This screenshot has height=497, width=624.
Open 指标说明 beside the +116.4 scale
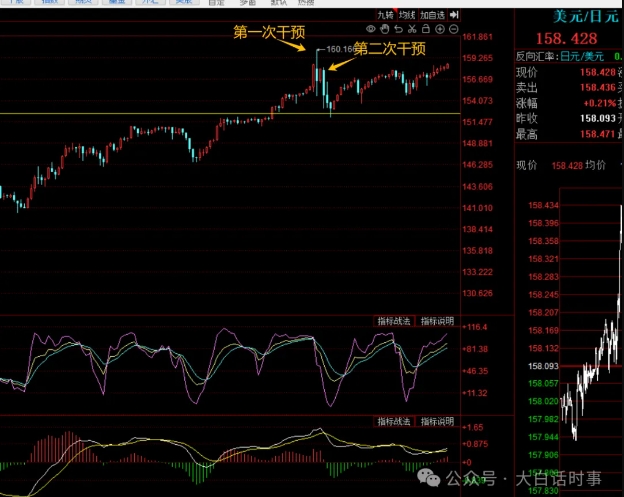coord(437,321)
